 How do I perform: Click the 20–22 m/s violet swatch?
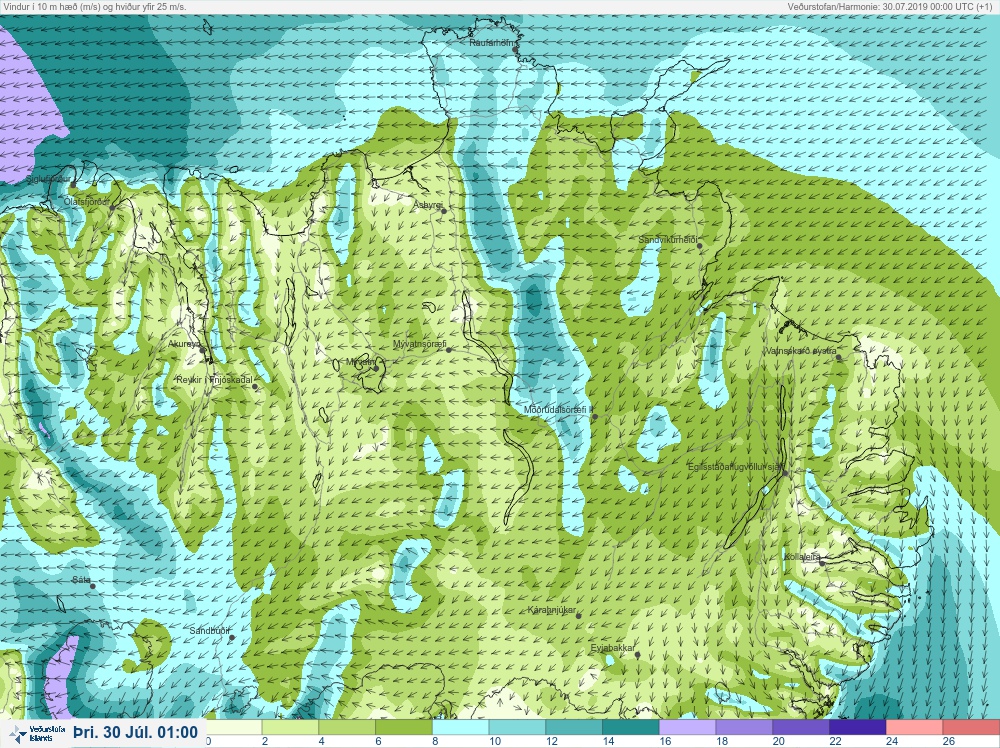click(x=801, y=727)
